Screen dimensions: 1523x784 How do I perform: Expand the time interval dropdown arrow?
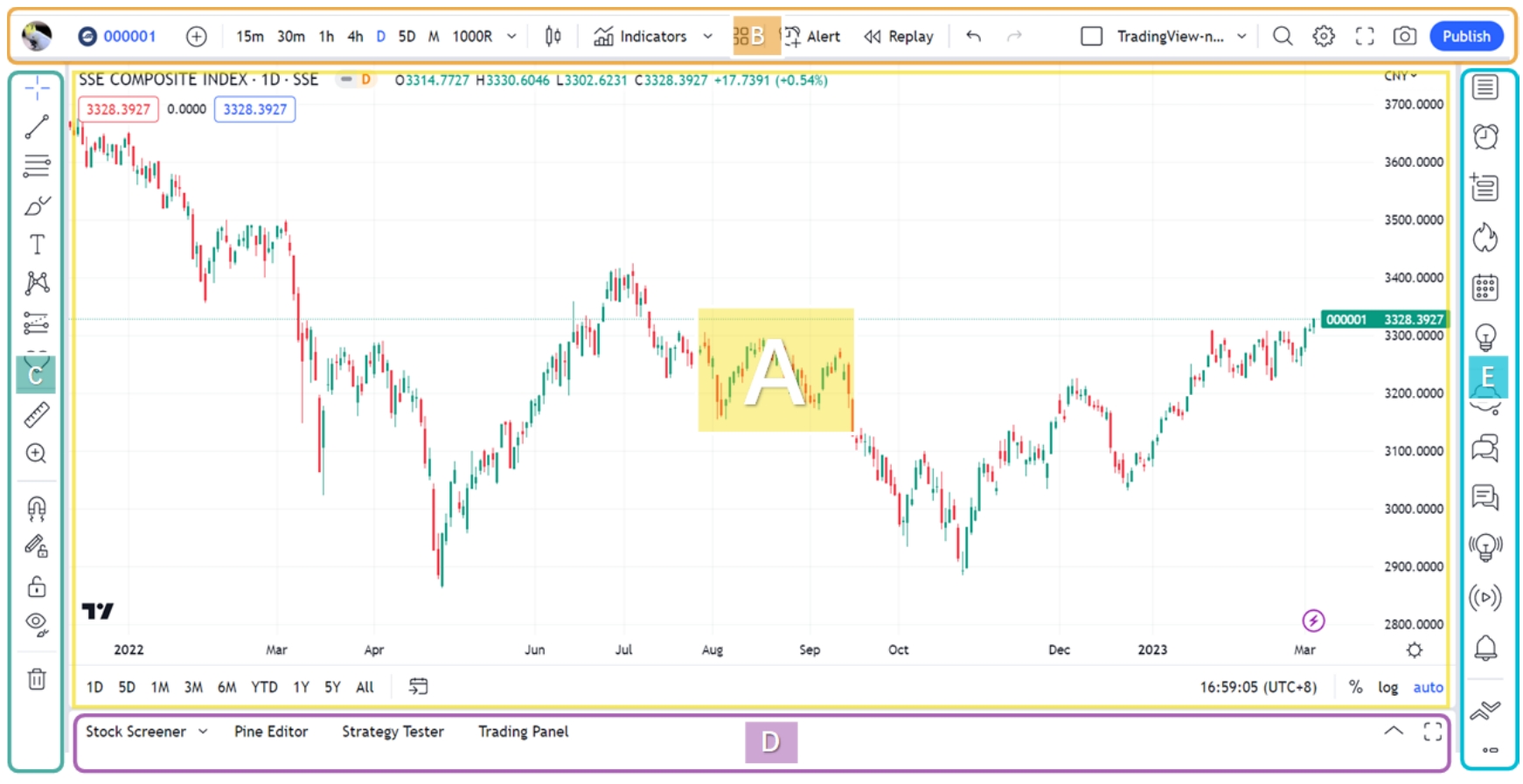pyautogui.click(x=511, y=36)
